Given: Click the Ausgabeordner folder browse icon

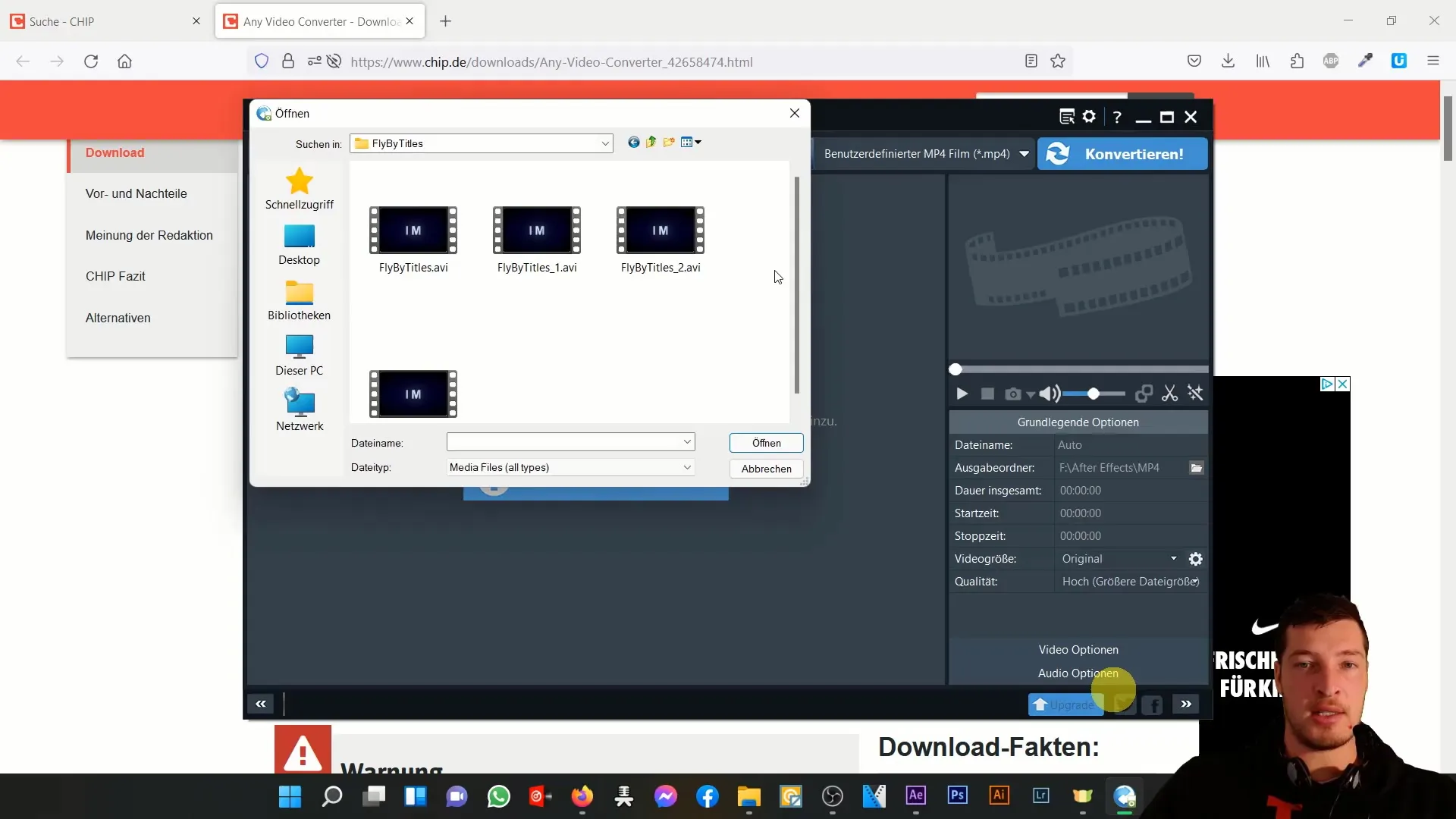Looking at the screenshot, I should pyautogui.click(x=1196, y=468).
